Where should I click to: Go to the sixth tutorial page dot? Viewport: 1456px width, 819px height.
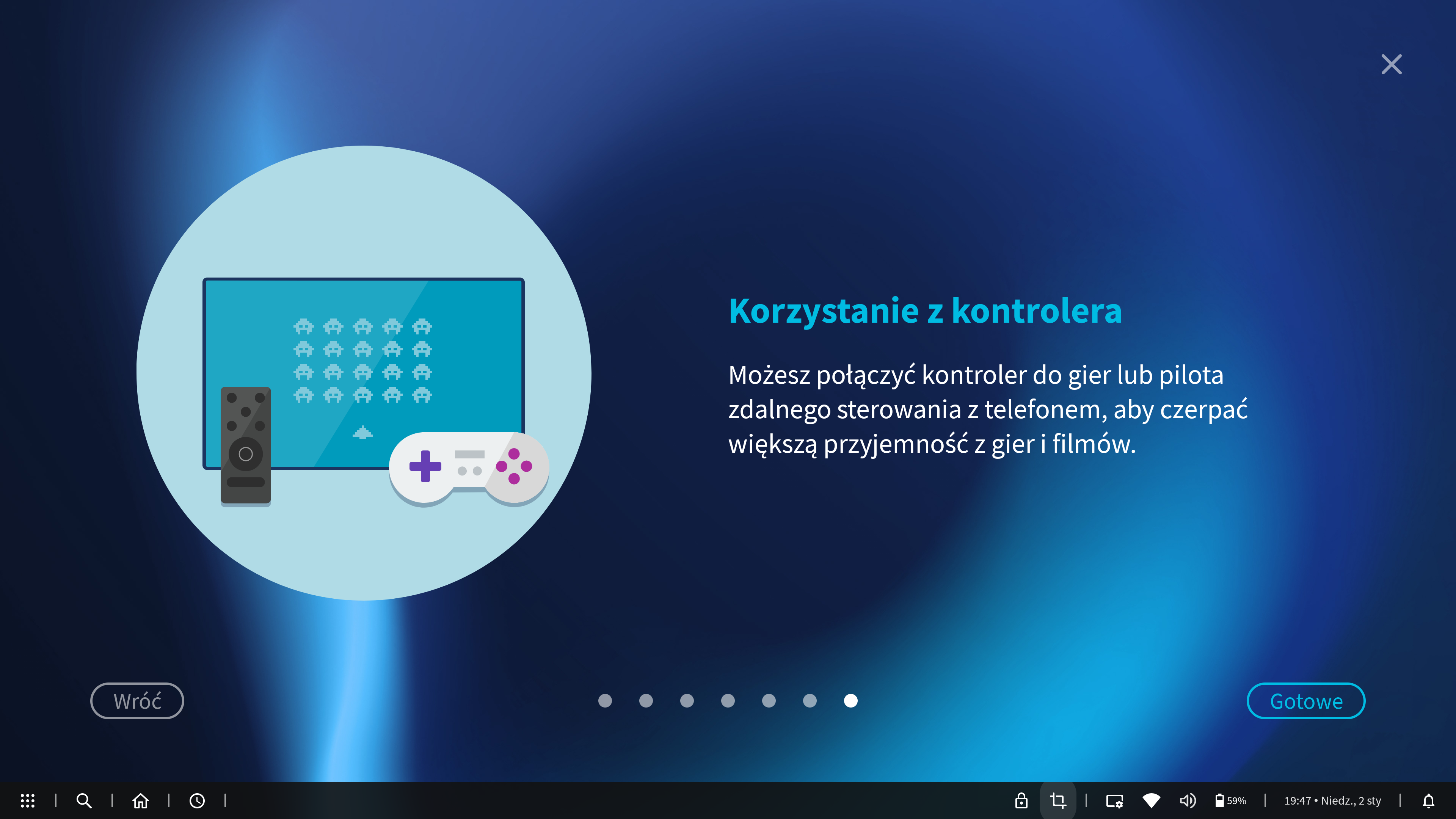pos(810,701)
